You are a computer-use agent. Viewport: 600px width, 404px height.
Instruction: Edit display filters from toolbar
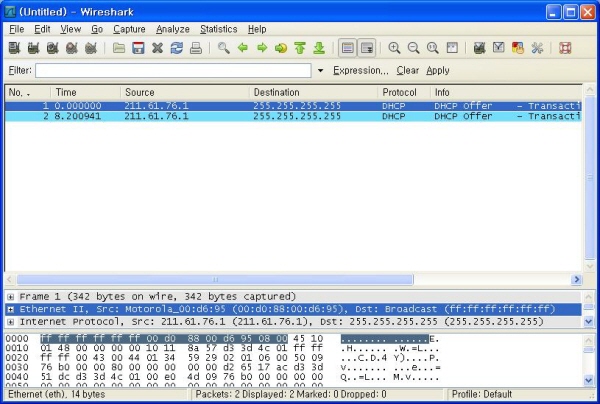pyautogui.click(x=499, y=48)
